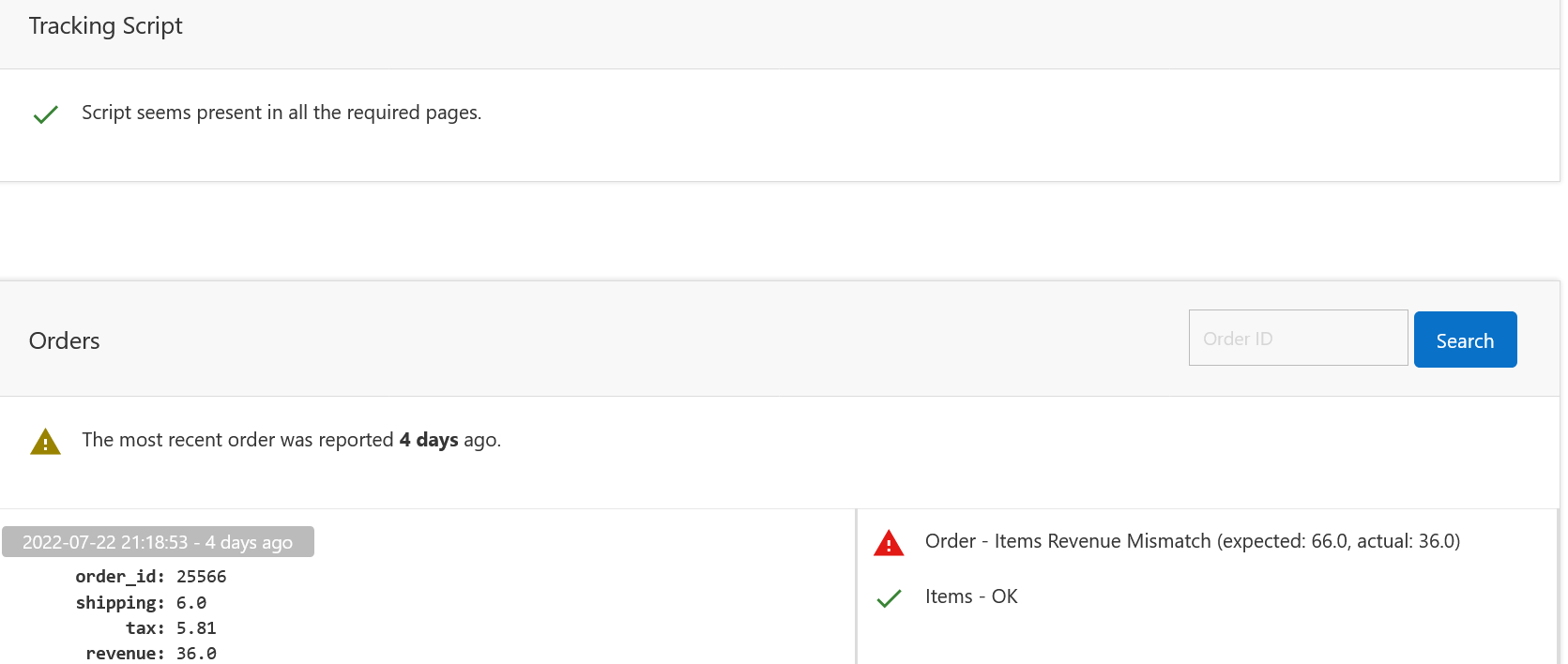The image size is (1568, 664).
Task: Focus the Order ID input field
Action: click(x=1298, y=339)
